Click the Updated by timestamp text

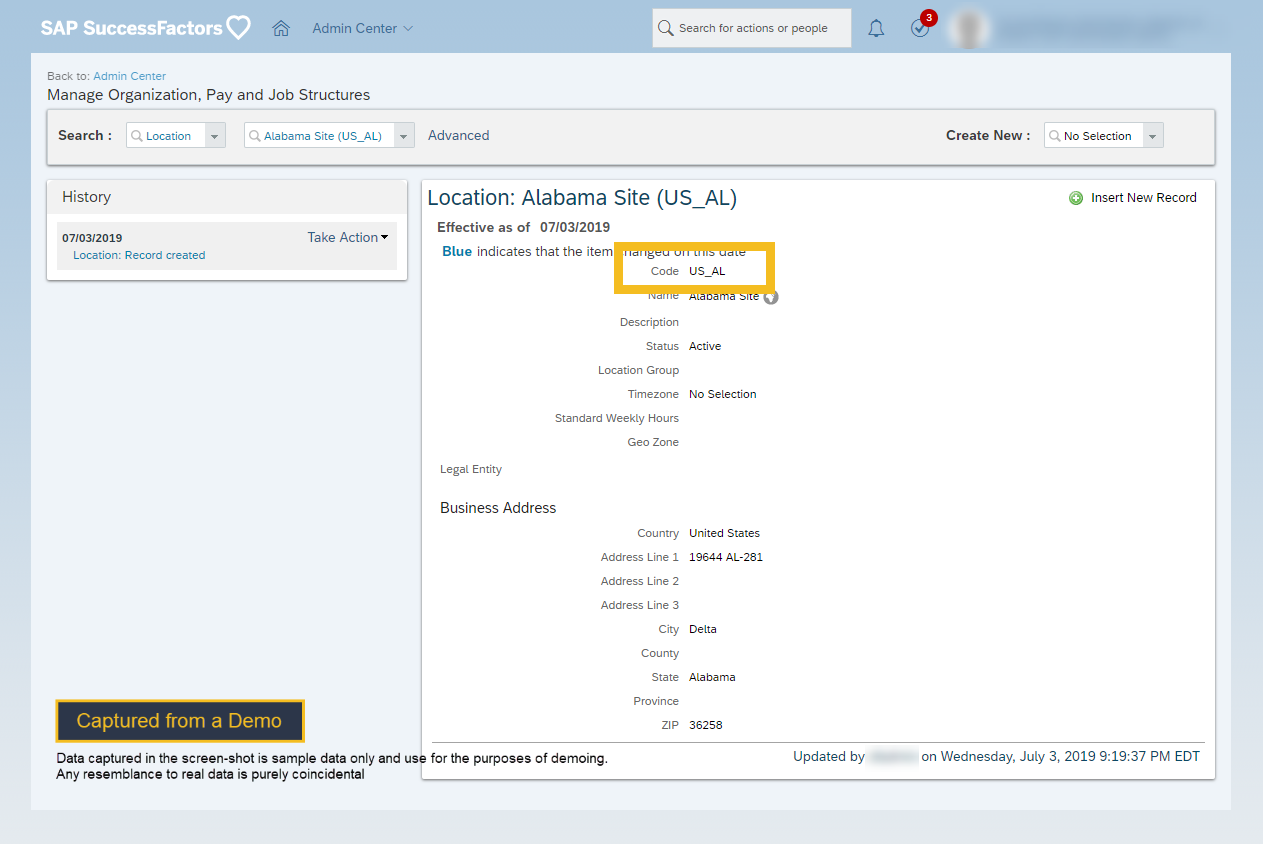tap(997, 756)
